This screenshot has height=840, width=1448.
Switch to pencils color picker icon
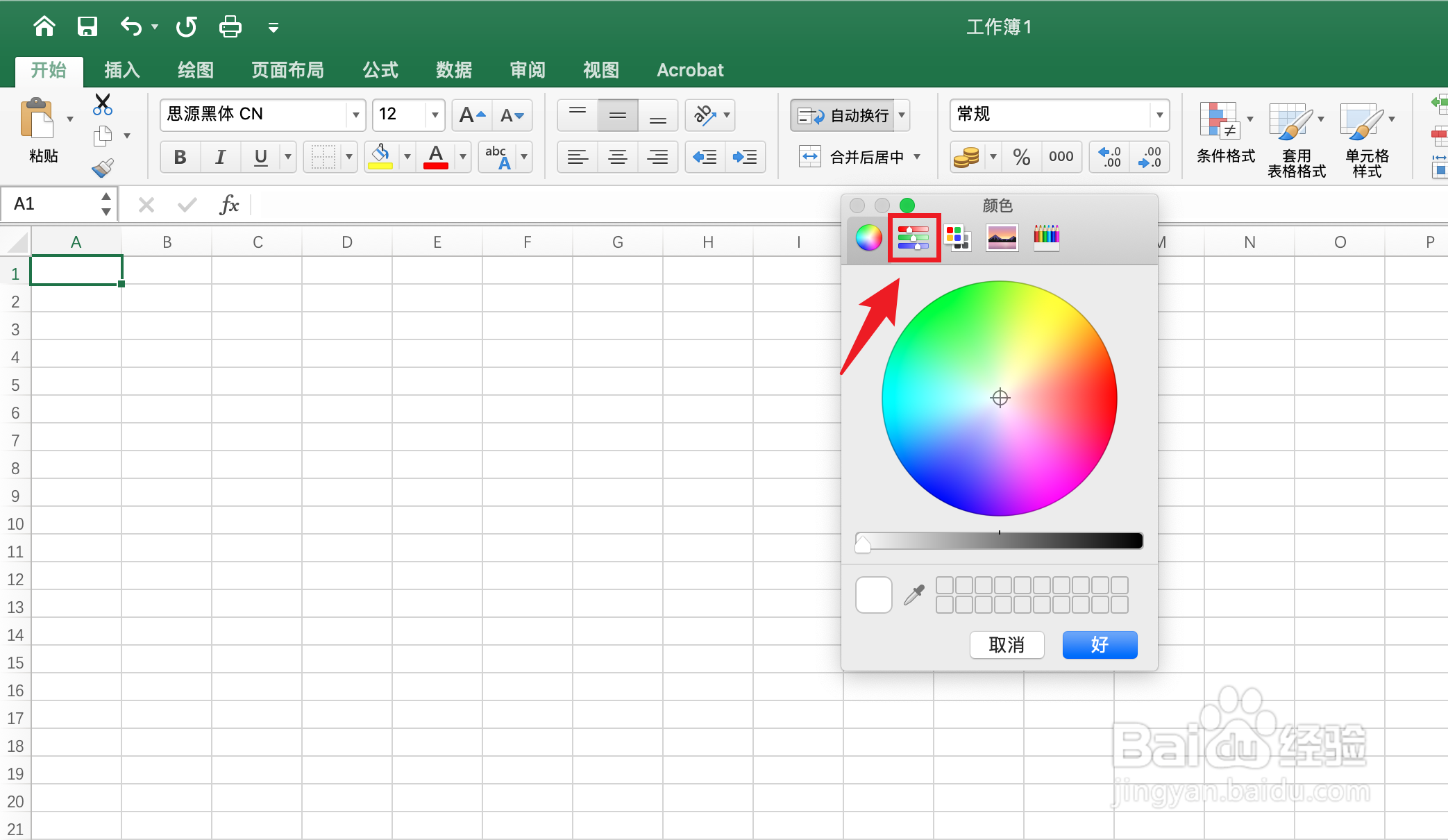coord(1046,237)
